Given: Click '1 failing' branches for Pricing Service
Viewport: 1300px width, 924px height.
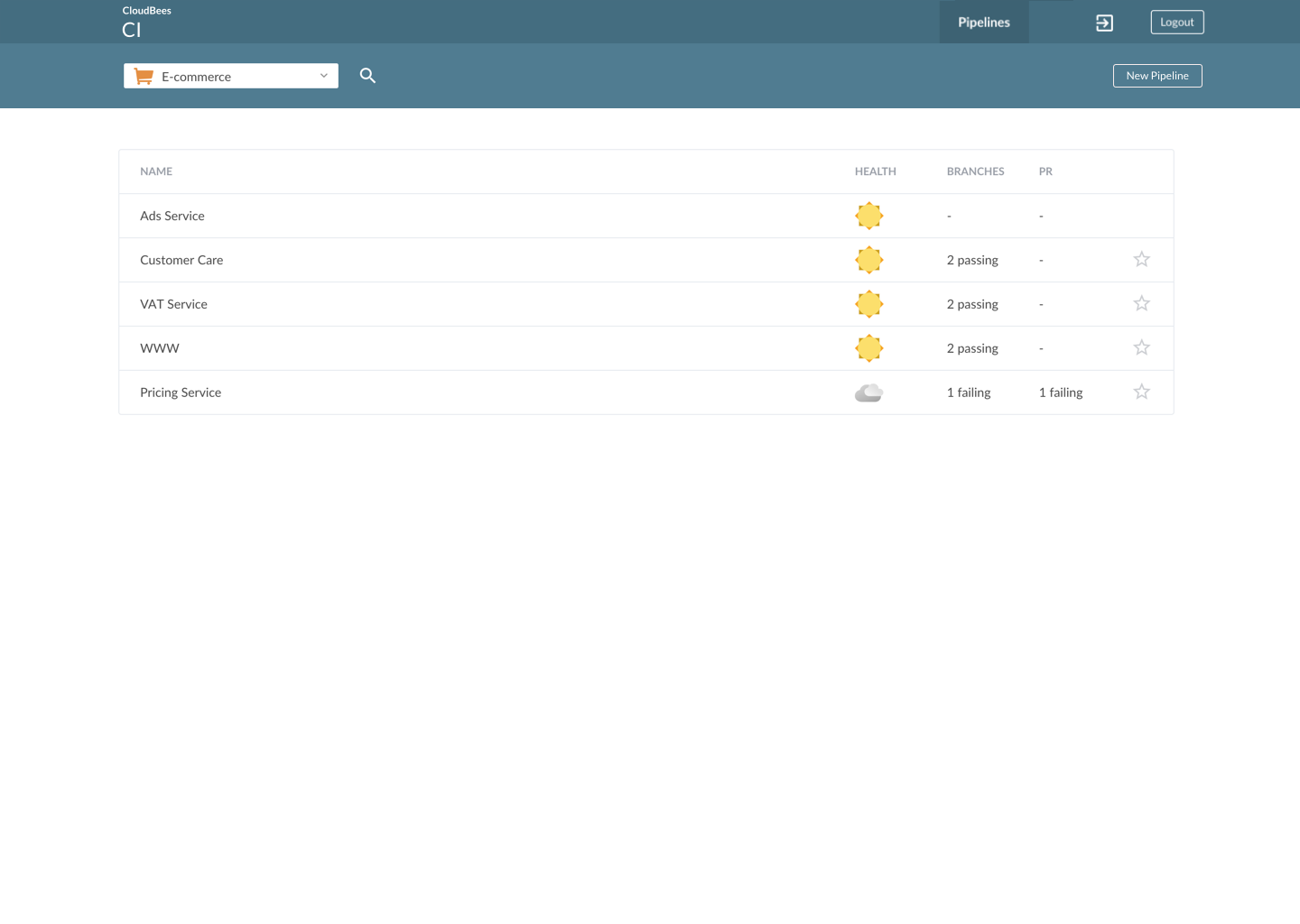Looking at the screenshot, I should click(969, 393).
